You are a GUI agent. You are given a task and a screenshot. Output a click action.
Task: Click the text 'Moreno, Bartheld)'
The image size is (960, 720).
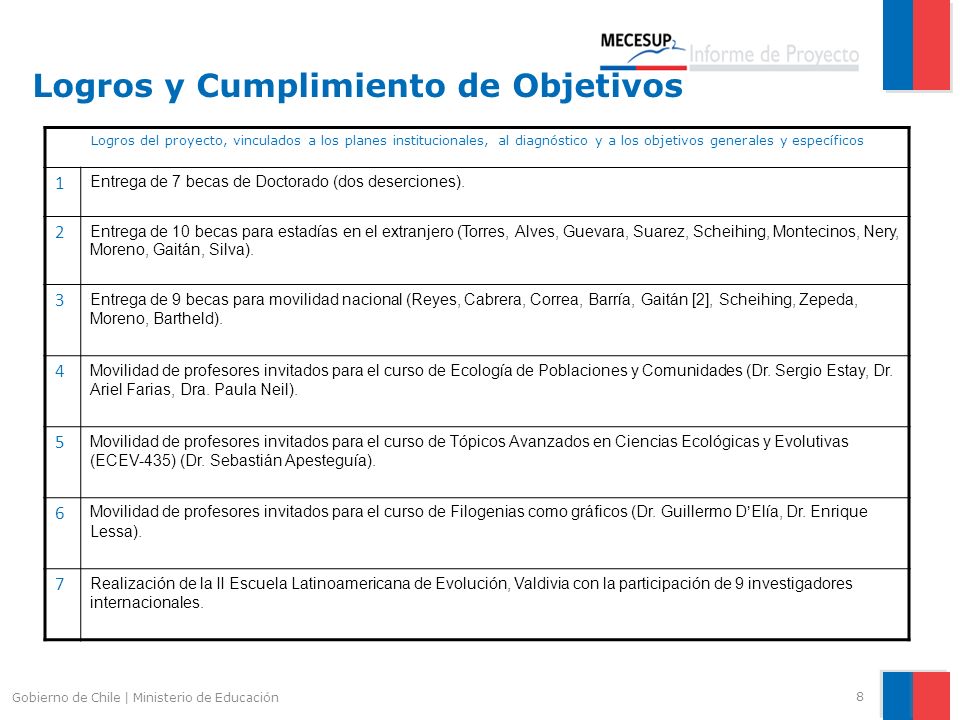156,319
